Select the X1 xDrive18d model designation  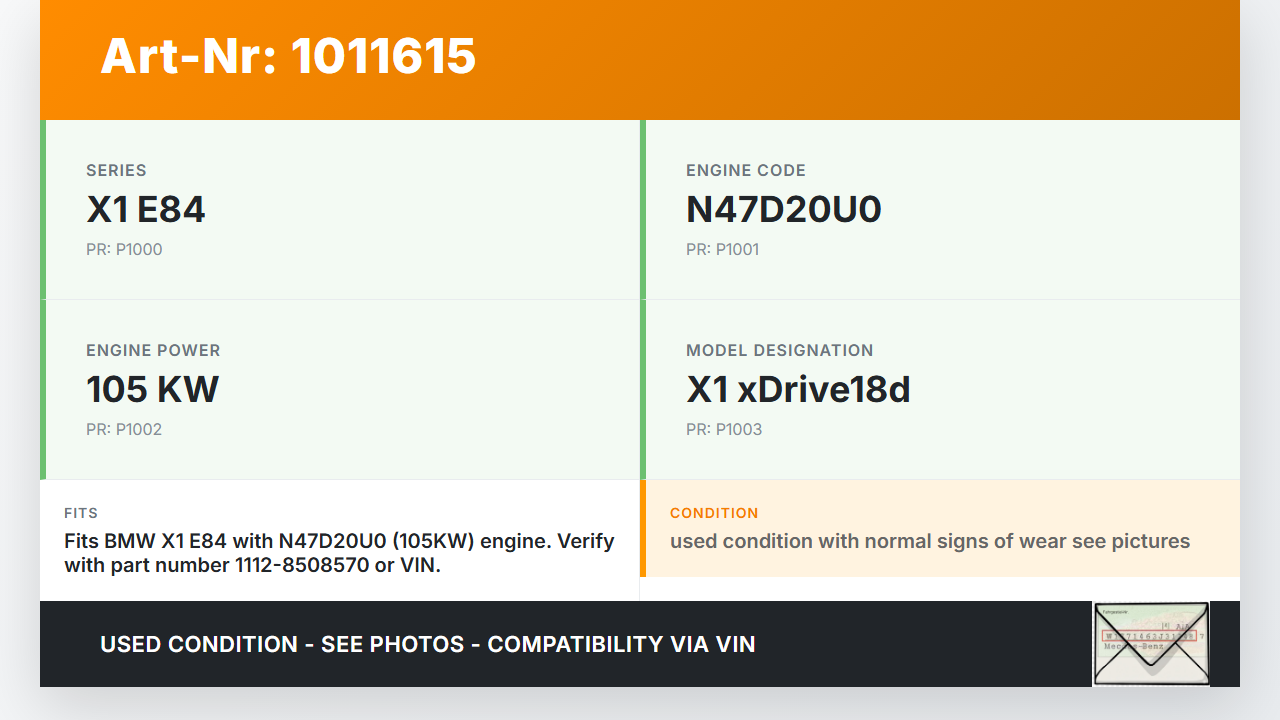coord(798,389)
